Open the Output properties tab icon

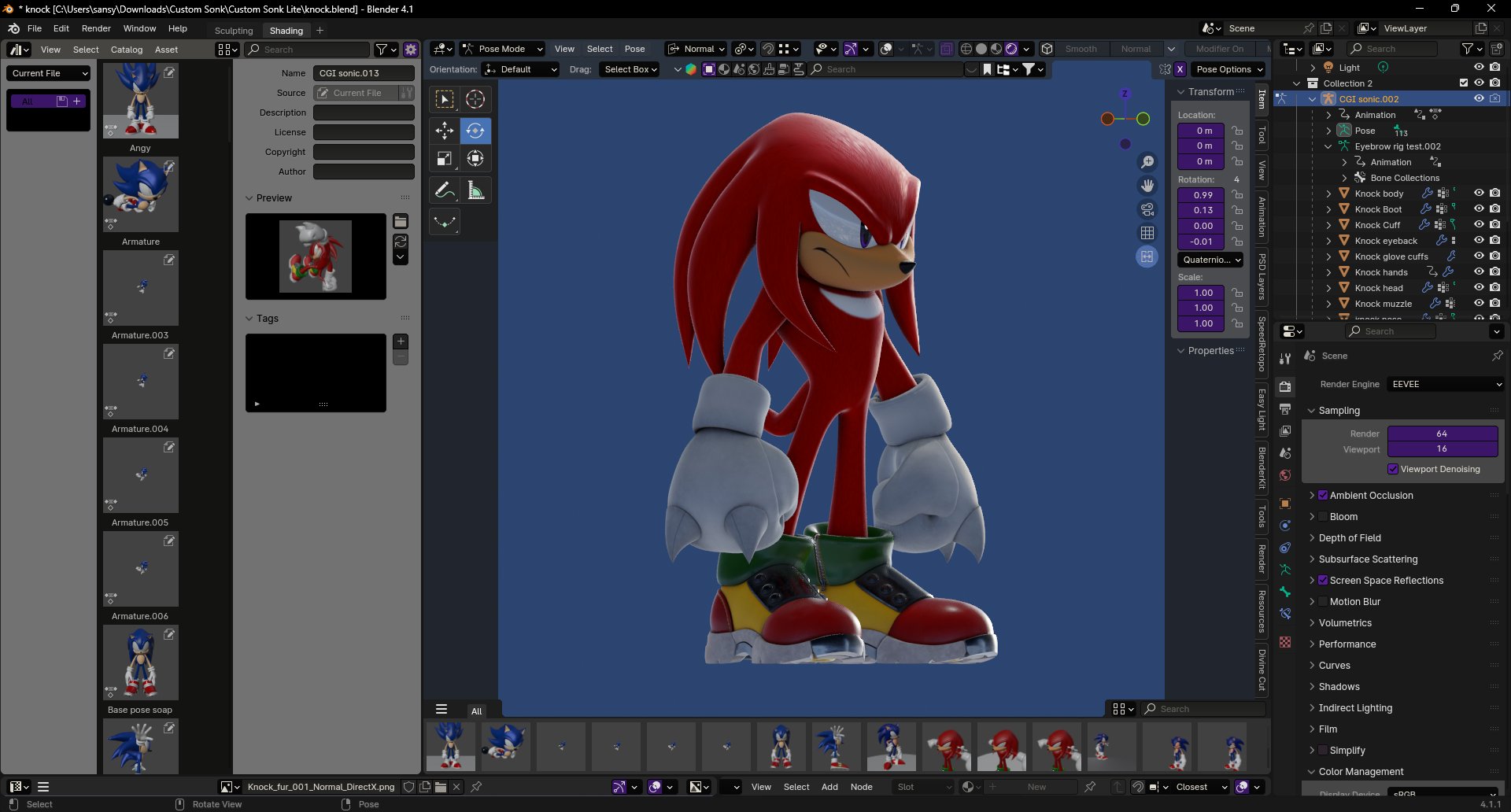[x=1285, y=409]
